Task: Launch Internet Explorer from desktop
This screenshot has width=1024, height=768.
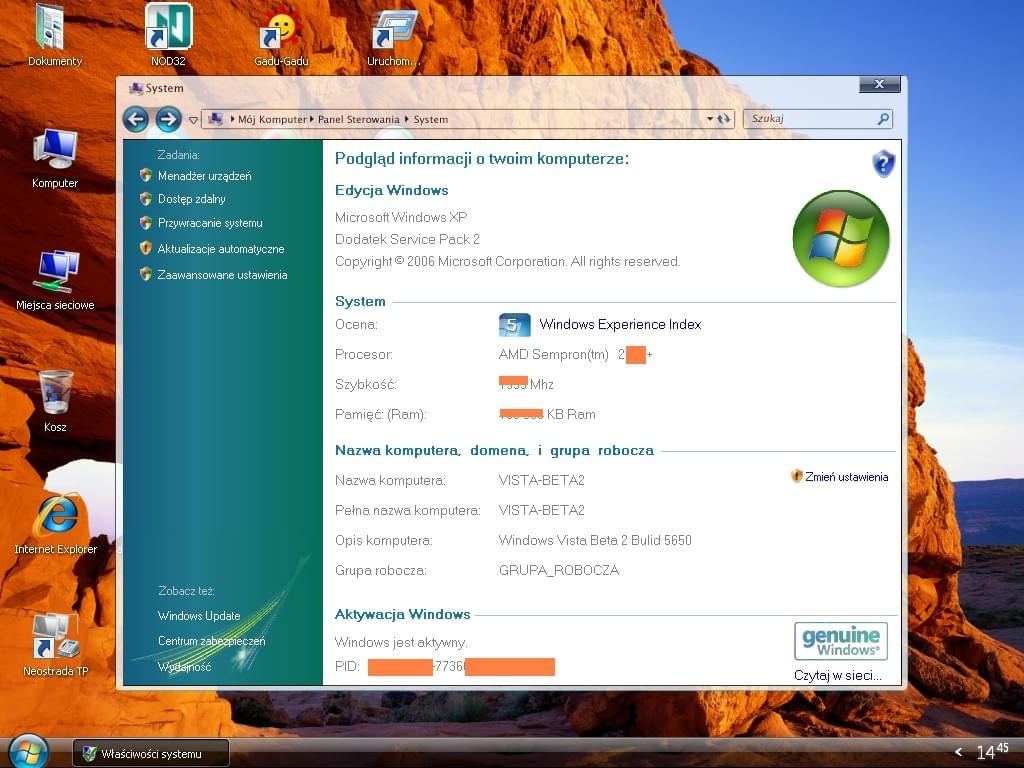Action: 56,524
